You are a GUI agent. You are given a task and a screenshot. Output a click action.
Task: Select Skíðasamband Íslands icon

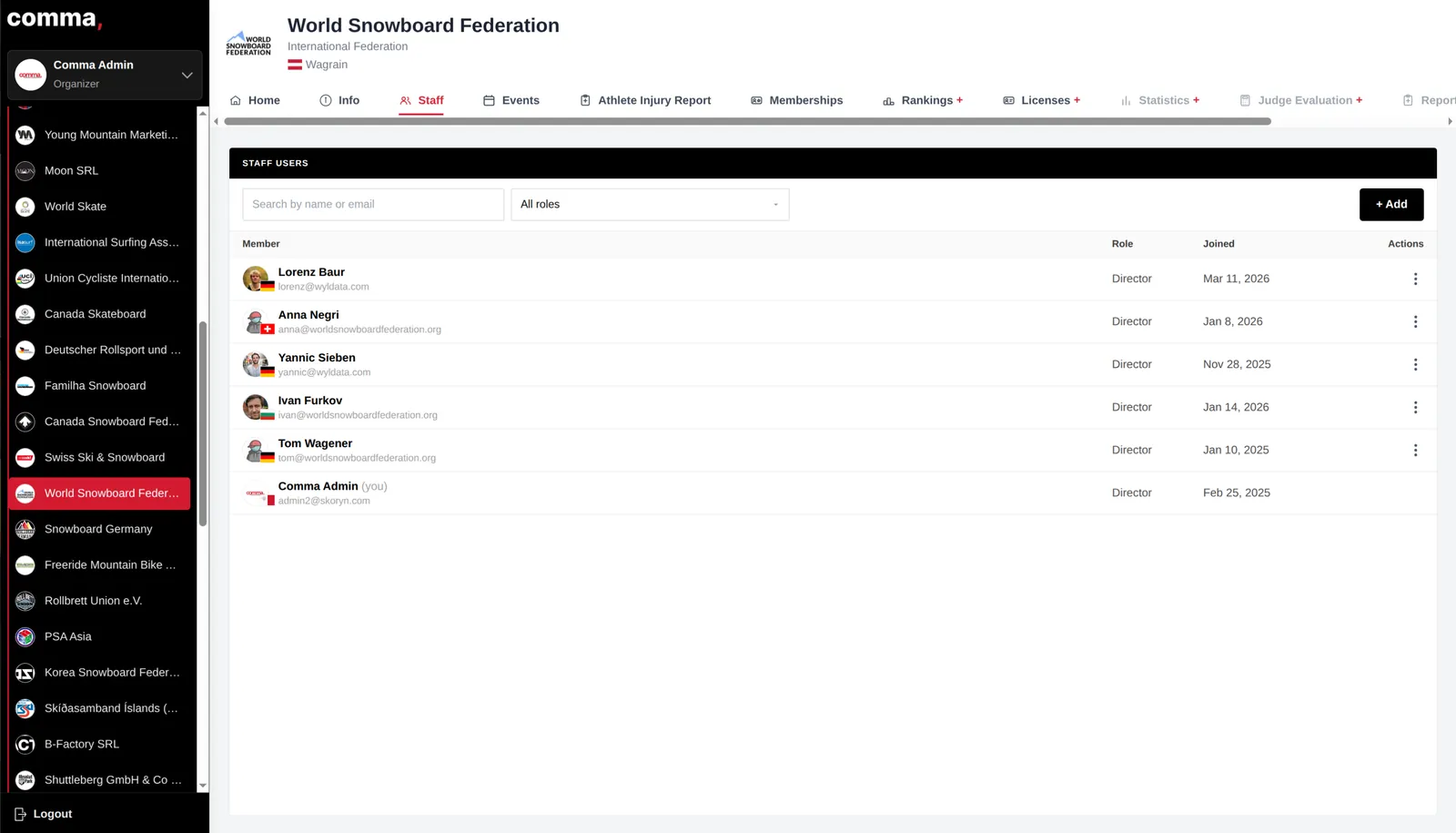point(25,708)
